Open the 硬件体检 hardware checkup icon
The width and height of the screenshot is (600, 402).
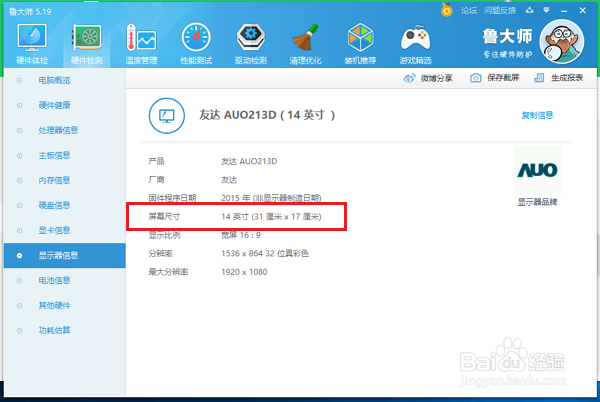click(32, 37)
